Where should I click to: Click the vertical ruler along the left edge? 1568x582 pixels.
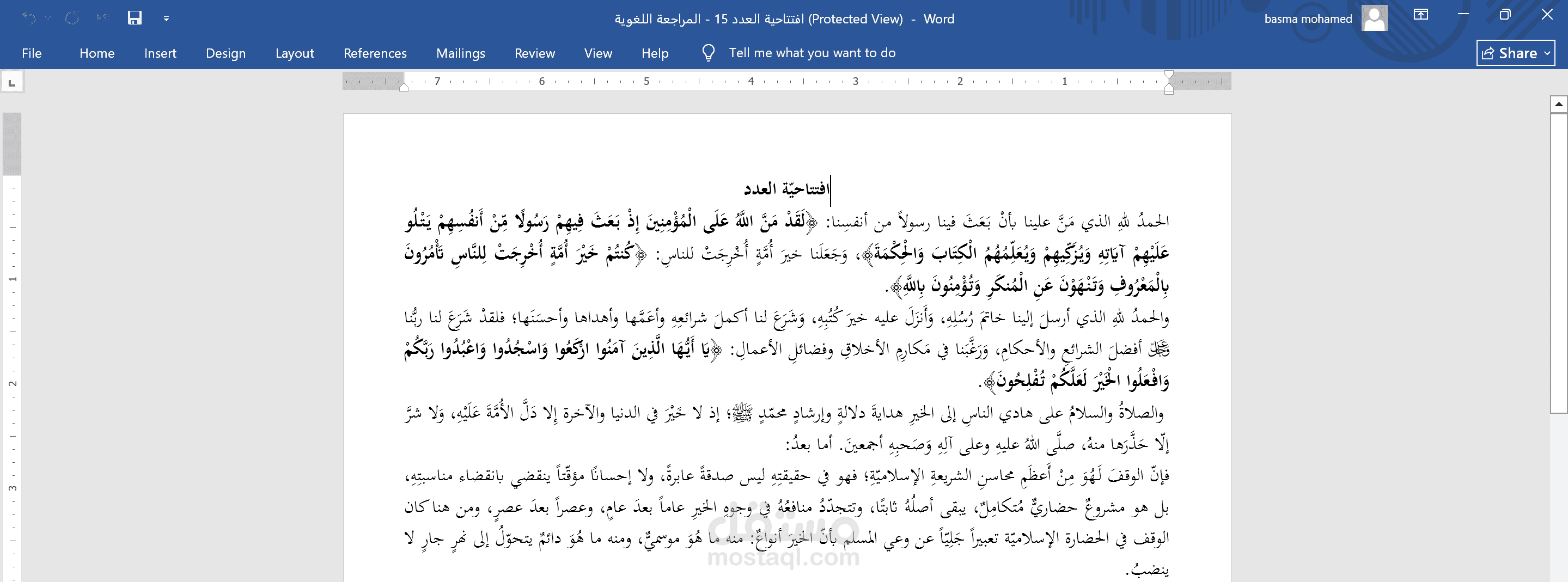(12, 347)
